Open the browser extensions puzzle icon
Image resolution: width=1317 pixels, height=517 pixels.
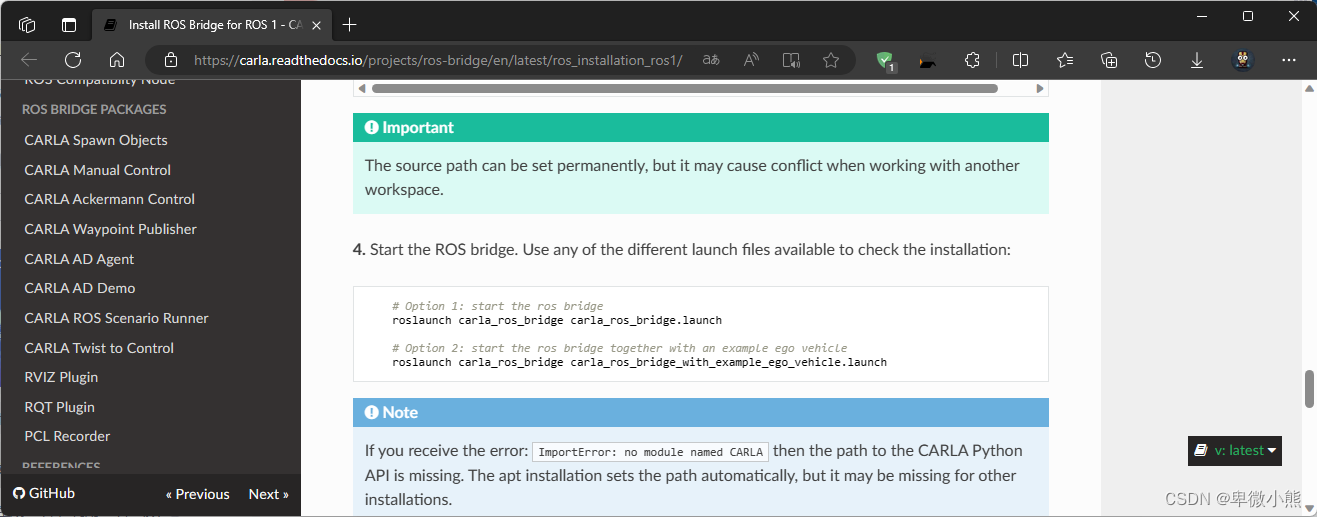[972, 60]
